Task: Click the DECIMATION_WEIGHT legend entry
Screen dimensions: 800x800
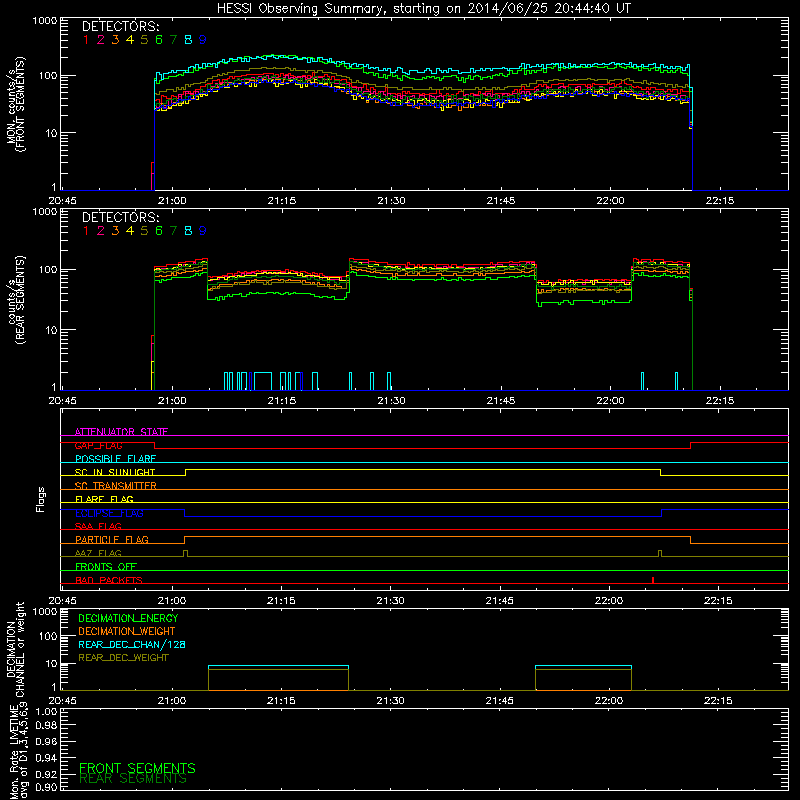Action: click(127, 631)
